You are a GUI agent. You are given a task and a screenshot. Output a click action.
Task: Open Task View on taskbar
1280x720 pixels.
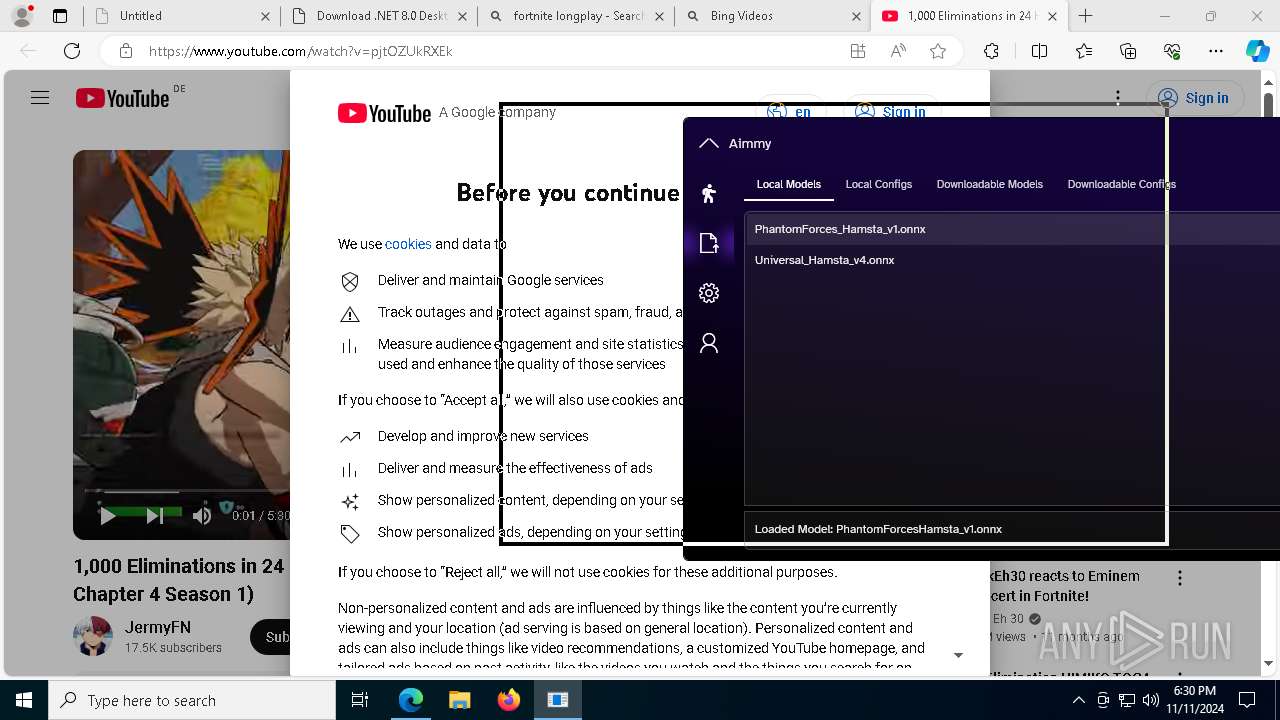[360, 700]
